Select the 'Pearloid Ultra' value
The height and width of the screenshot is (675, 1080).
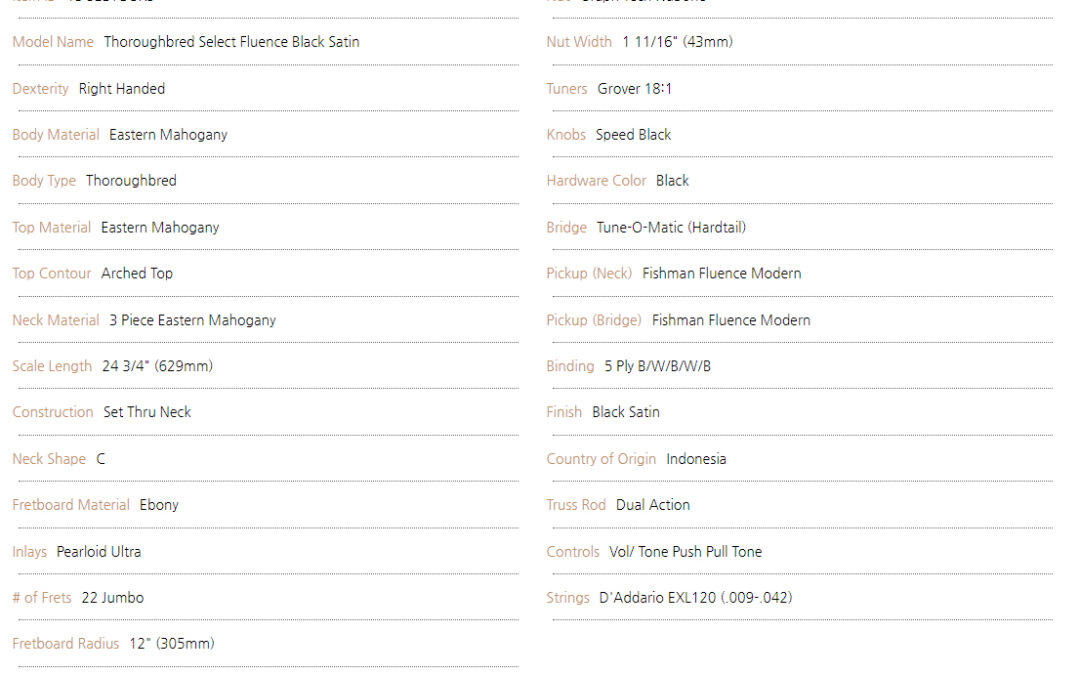[98, 552]
